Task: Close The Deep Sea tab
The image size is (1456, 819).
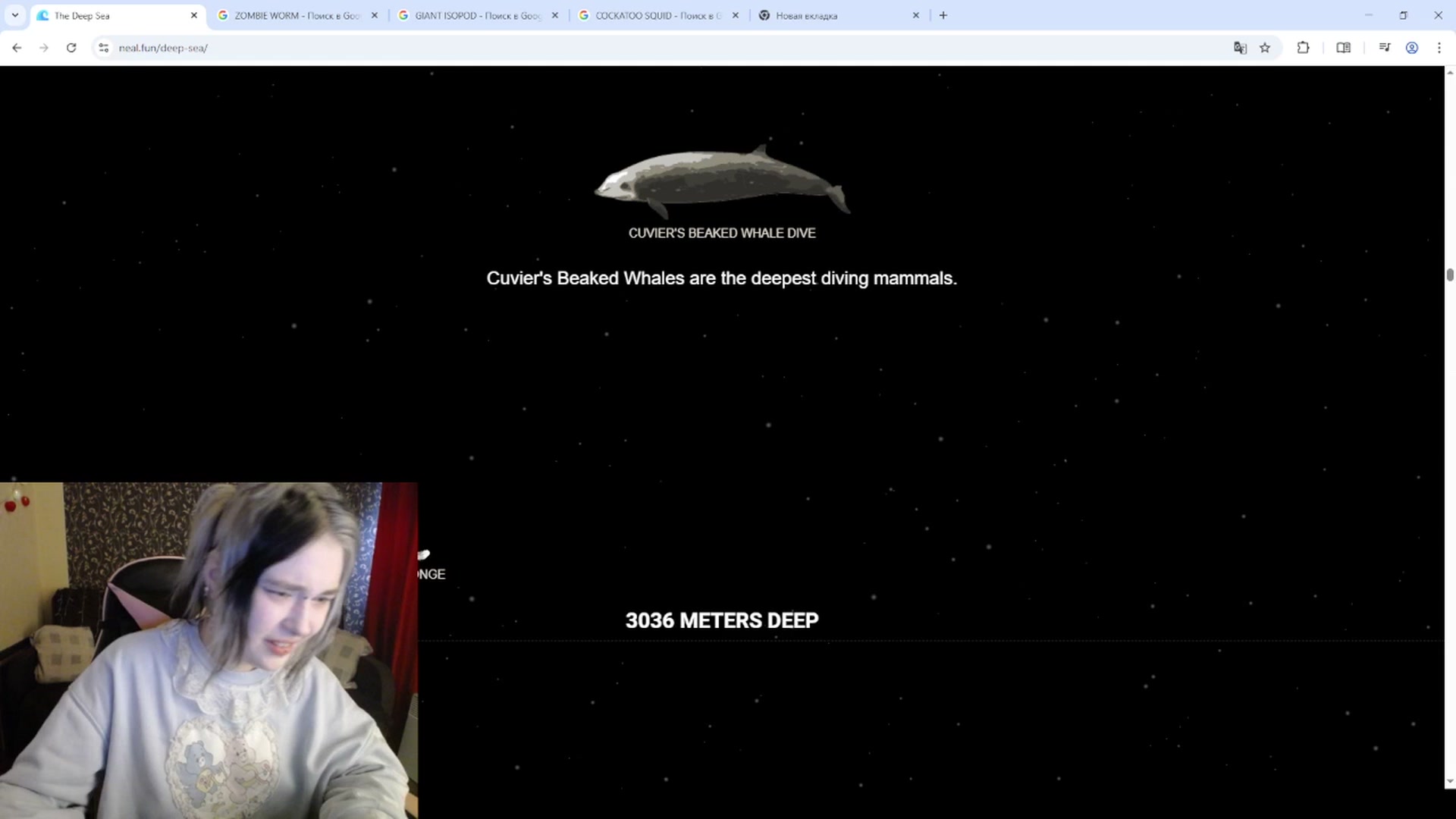Action: tap(193, 15)
